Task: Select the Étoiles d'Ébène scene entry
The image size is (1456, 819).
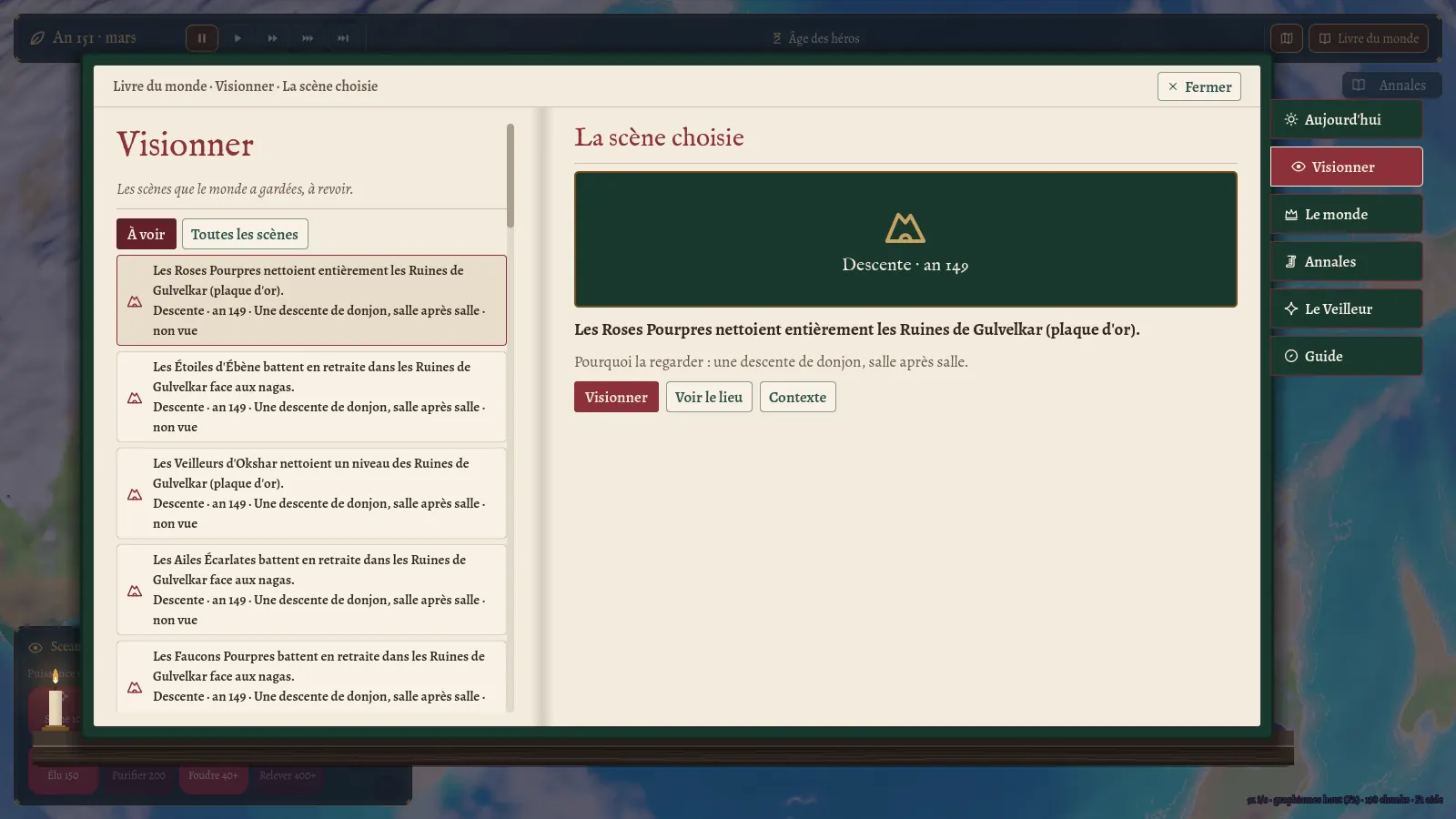Action: 311,397
